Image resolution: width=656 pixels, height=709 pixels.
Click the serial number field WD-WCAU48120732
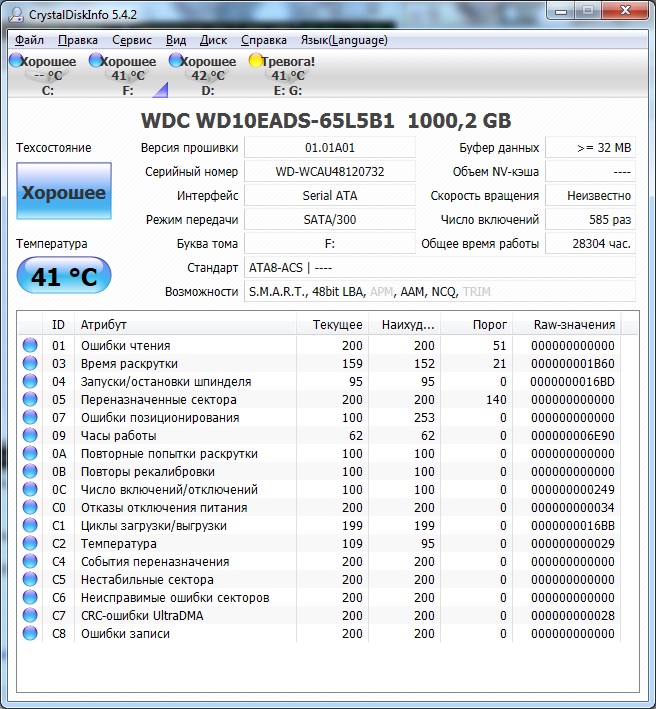click(x=330, y=172)
